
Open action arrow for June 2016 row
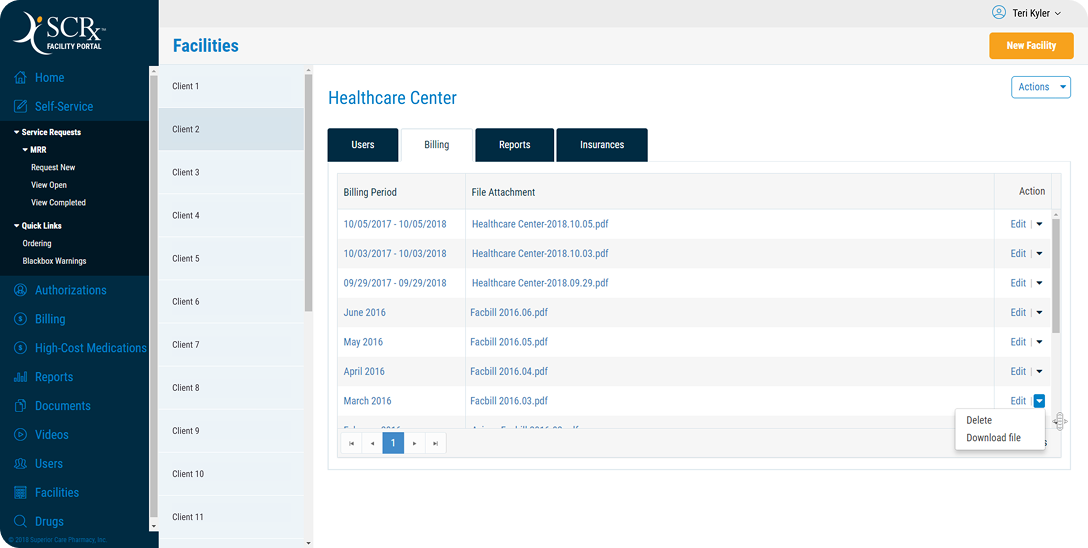coord(1039,312)
